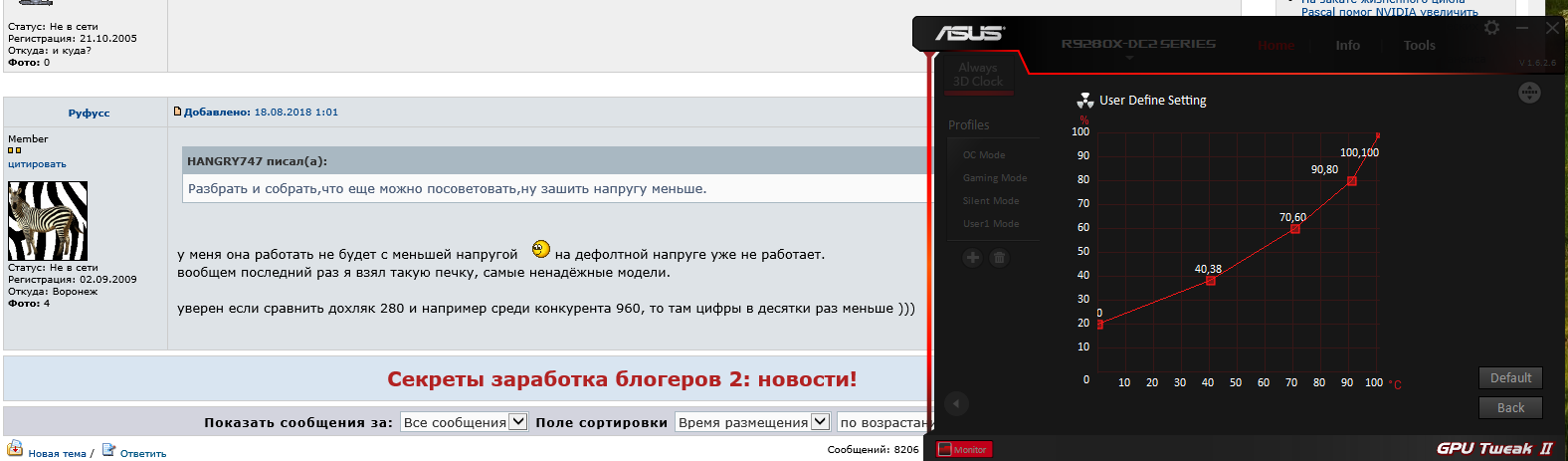Click the New topic icon on forum page
Screen dimensions: 1568x461
(15, 449)
